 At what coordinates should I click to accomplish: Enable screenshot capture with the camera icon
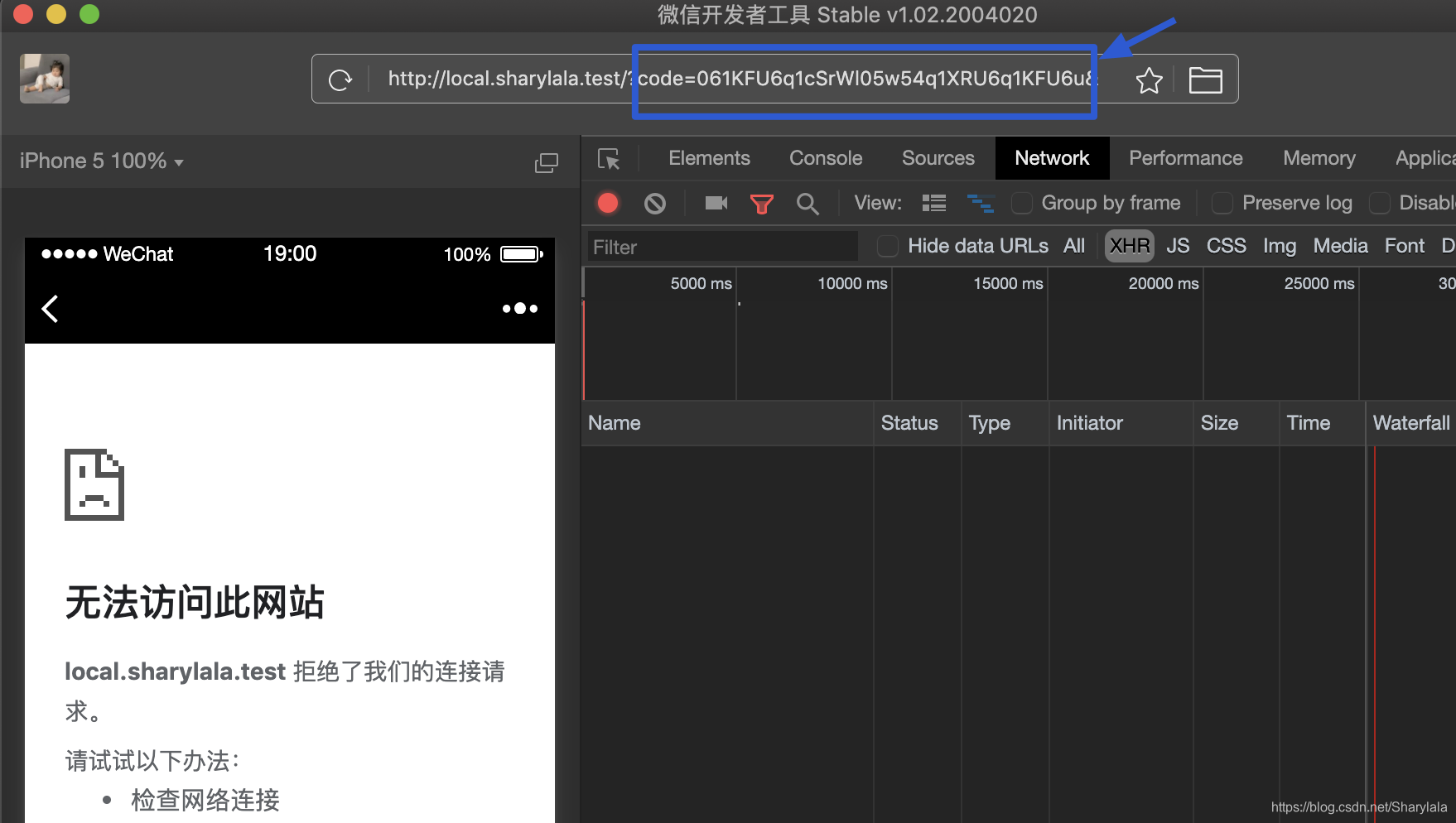[x=715, y=203]
